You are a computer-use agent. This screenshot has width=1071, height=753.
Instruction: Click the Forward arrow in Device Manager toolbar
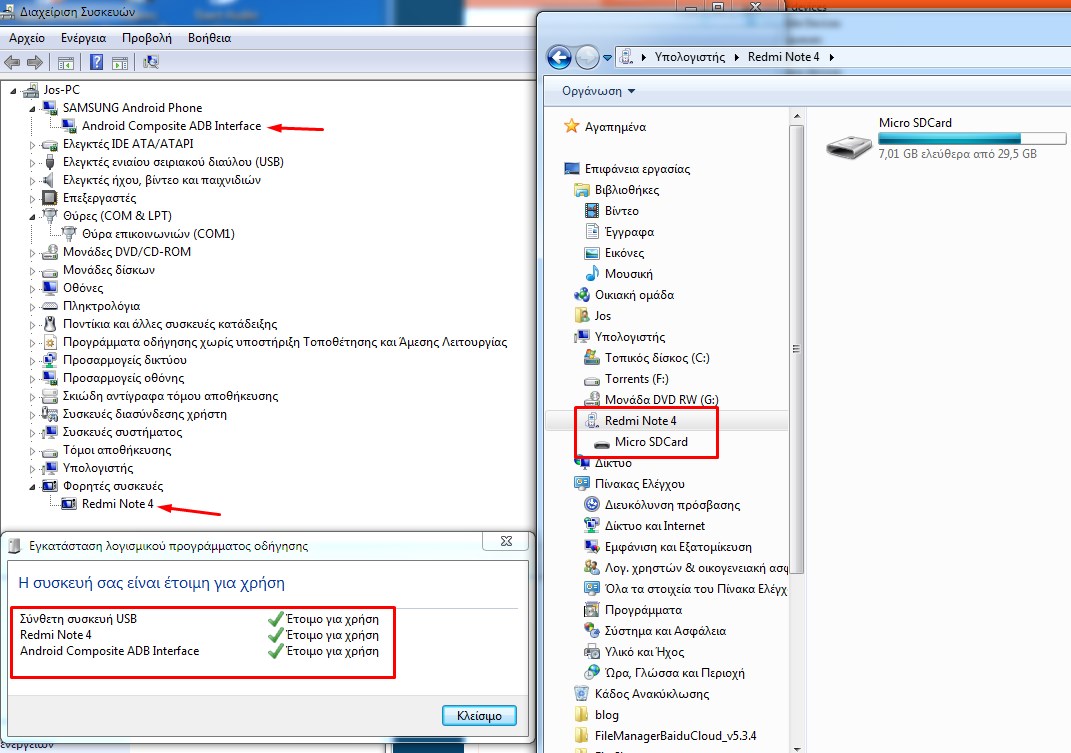click(35, 63)
